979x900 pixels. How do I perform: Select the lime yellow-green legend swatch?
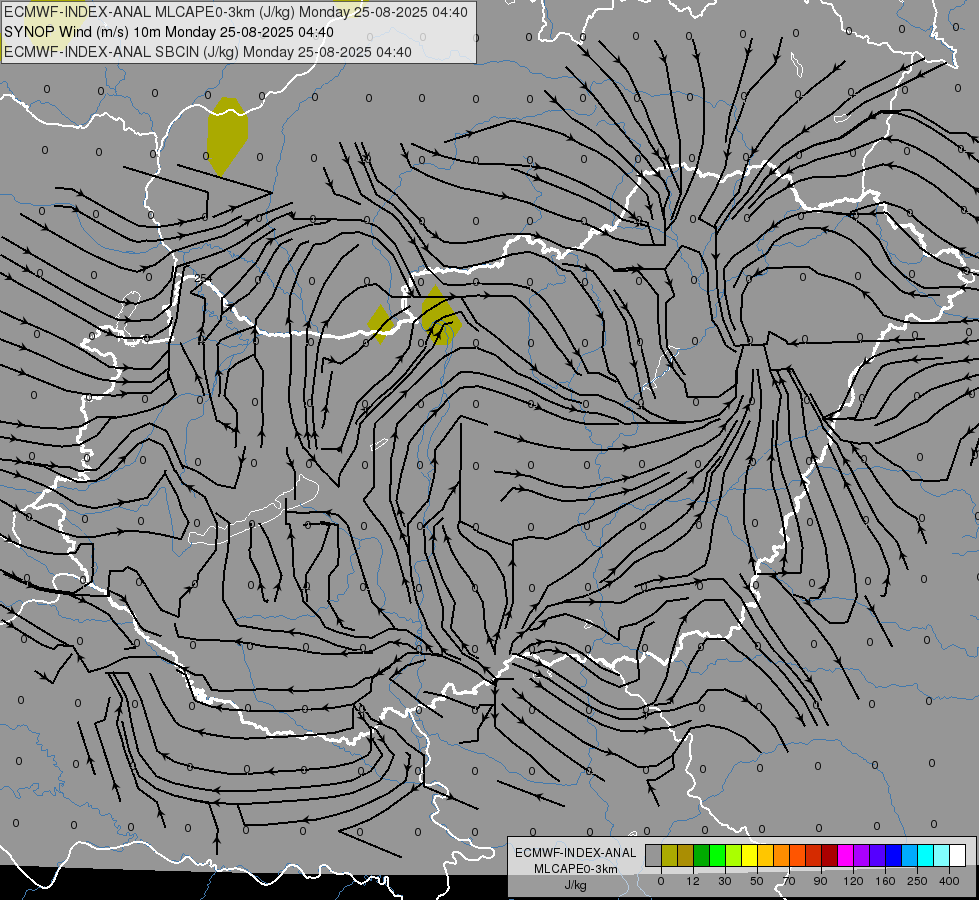point(734,855)
